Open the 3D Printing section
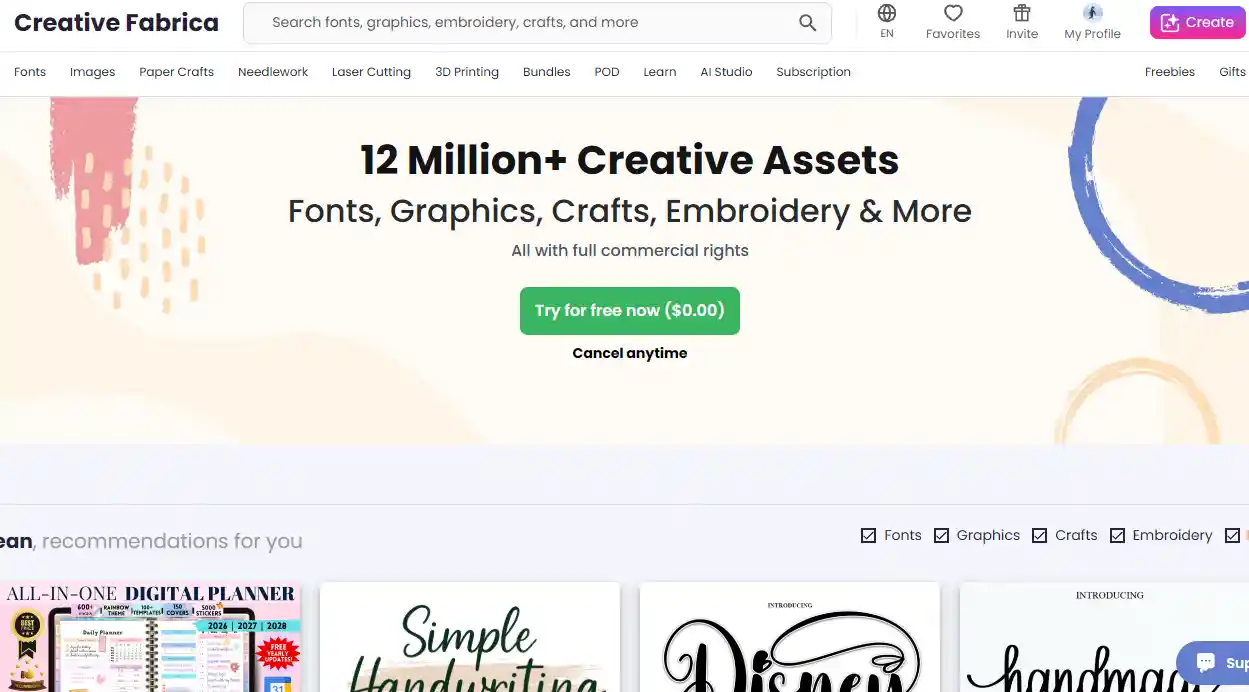 coord(467,72)
